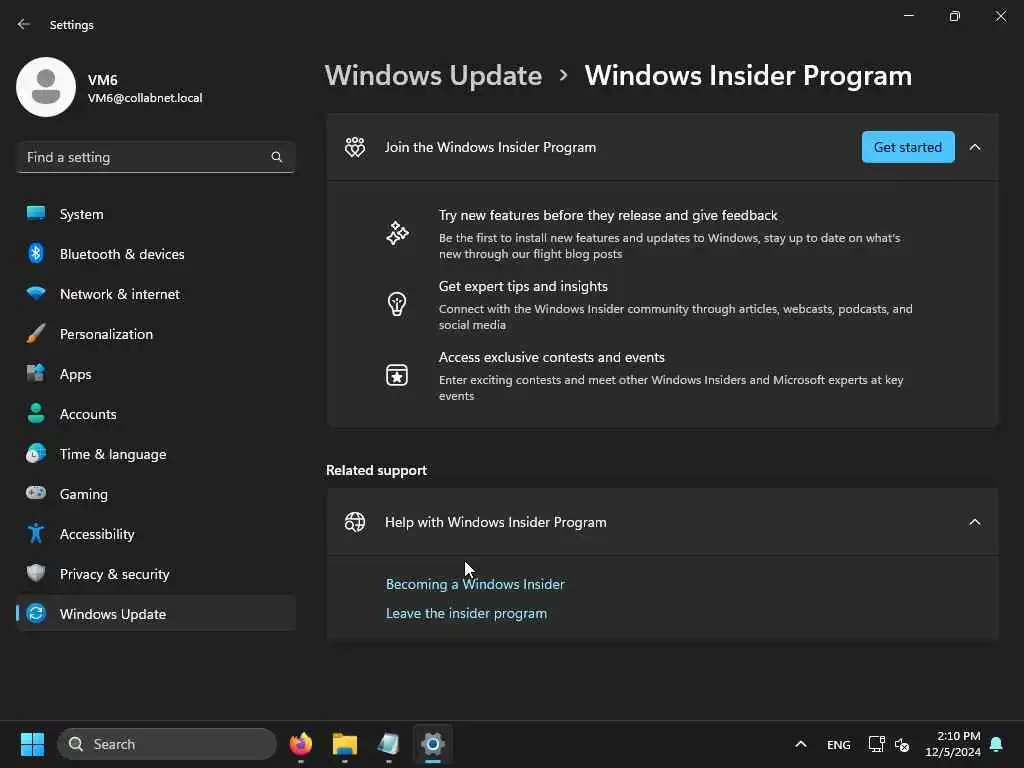The height and width of the screenshot is (768, 1024).
Task: Click the muted volume icon in system tray
Action: 902,744
